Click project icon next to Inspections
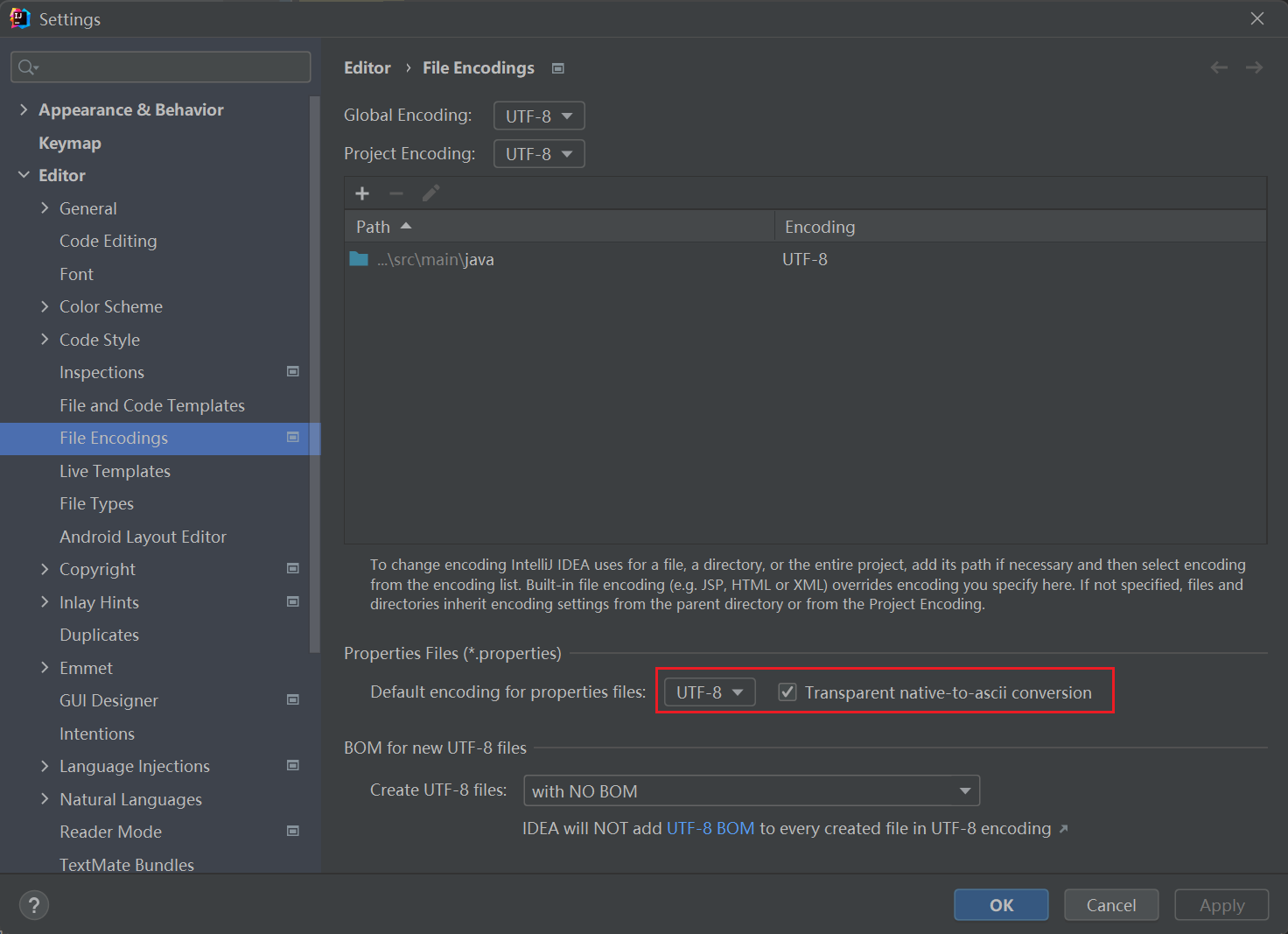The image size is (1288, 934). [293, 372]
